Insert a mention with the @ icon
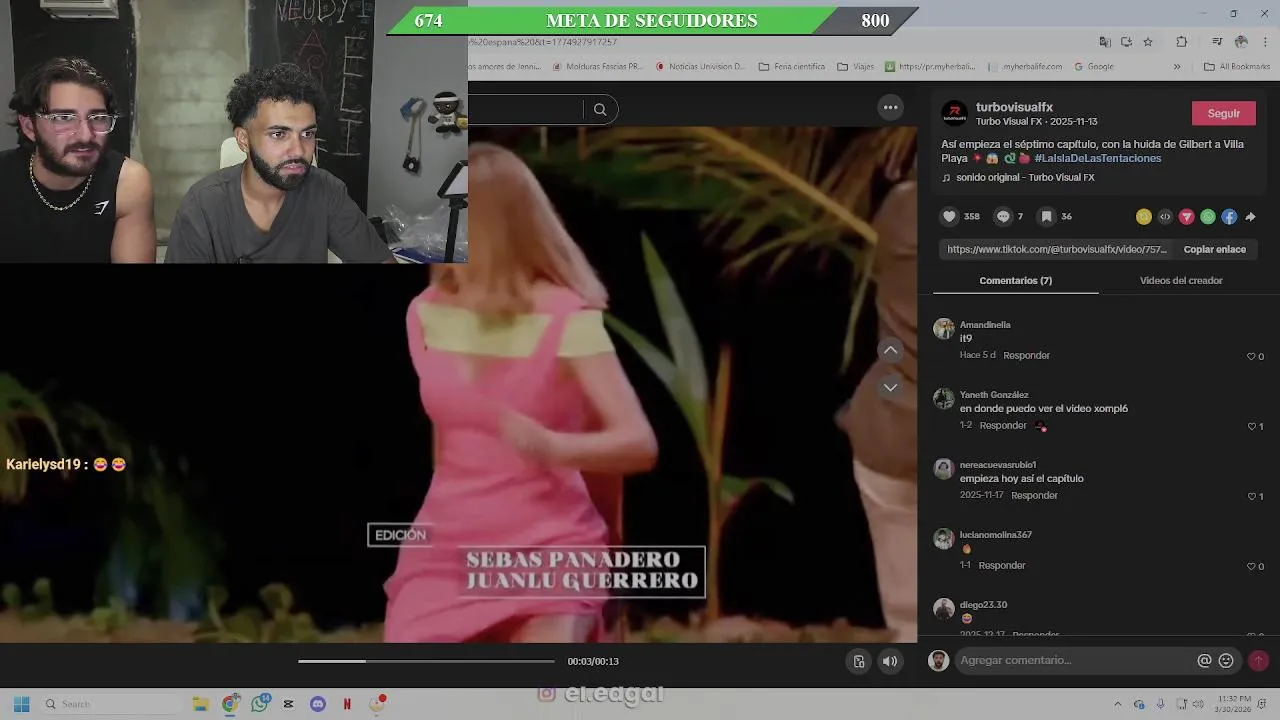The height and width of the screenshot is (720, 1280). pos(1204,660)
